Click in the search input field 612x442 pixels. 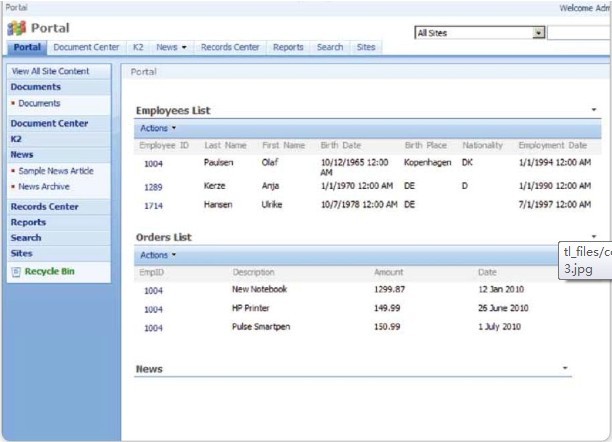pyautogui.click(x=580, y=33)
